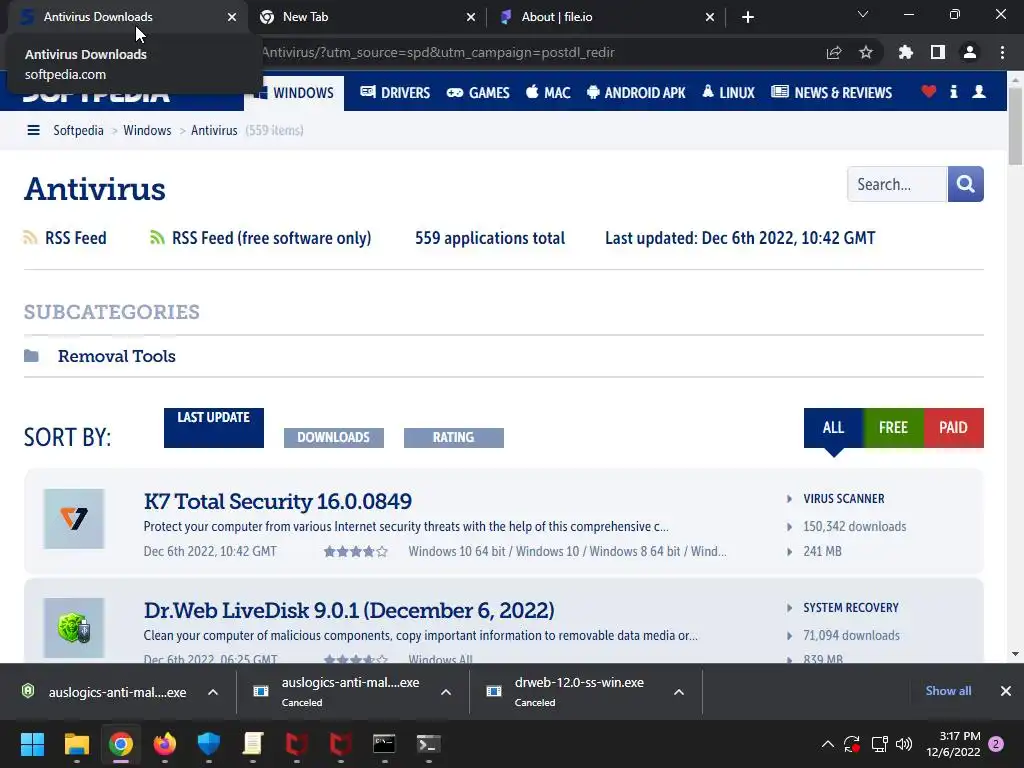Click the red heart favorites icon

929,92
